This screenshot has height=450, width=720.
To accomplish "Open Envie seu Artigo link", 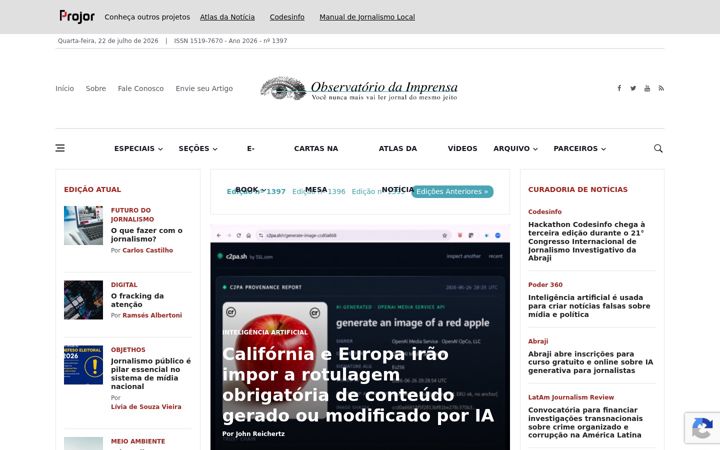I will pos(204,88).
